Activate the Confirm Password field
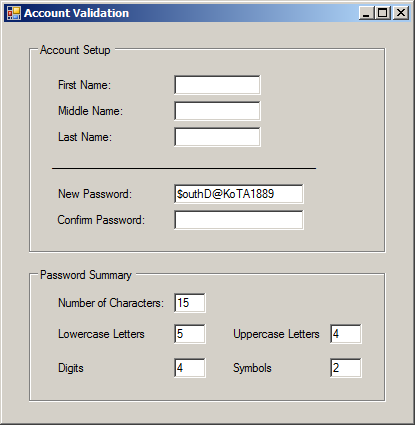Image resolution: width=415 pixels, height=425 pixels. point(239,220)
